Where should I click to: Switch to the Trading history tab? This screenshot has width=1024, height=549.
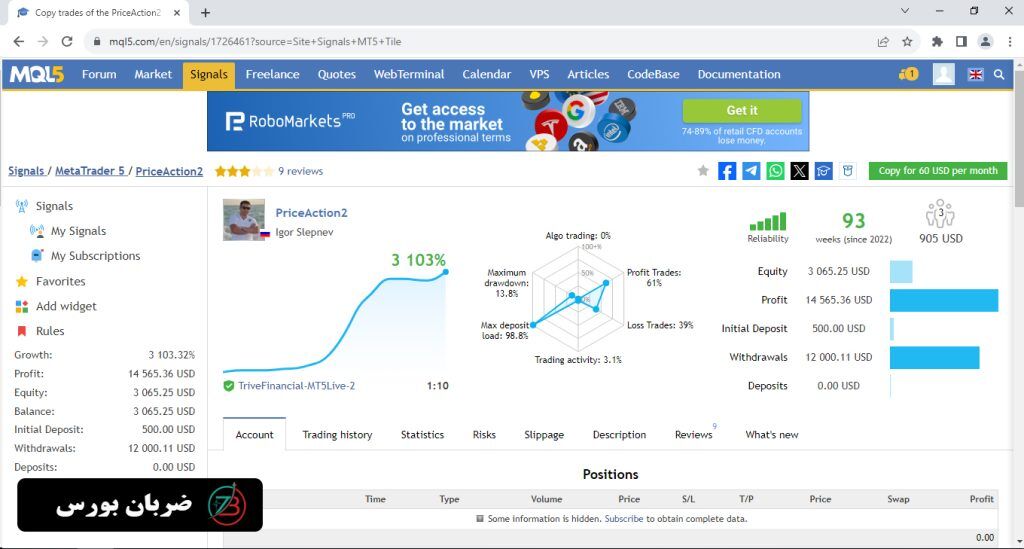(x=337, y=435)
